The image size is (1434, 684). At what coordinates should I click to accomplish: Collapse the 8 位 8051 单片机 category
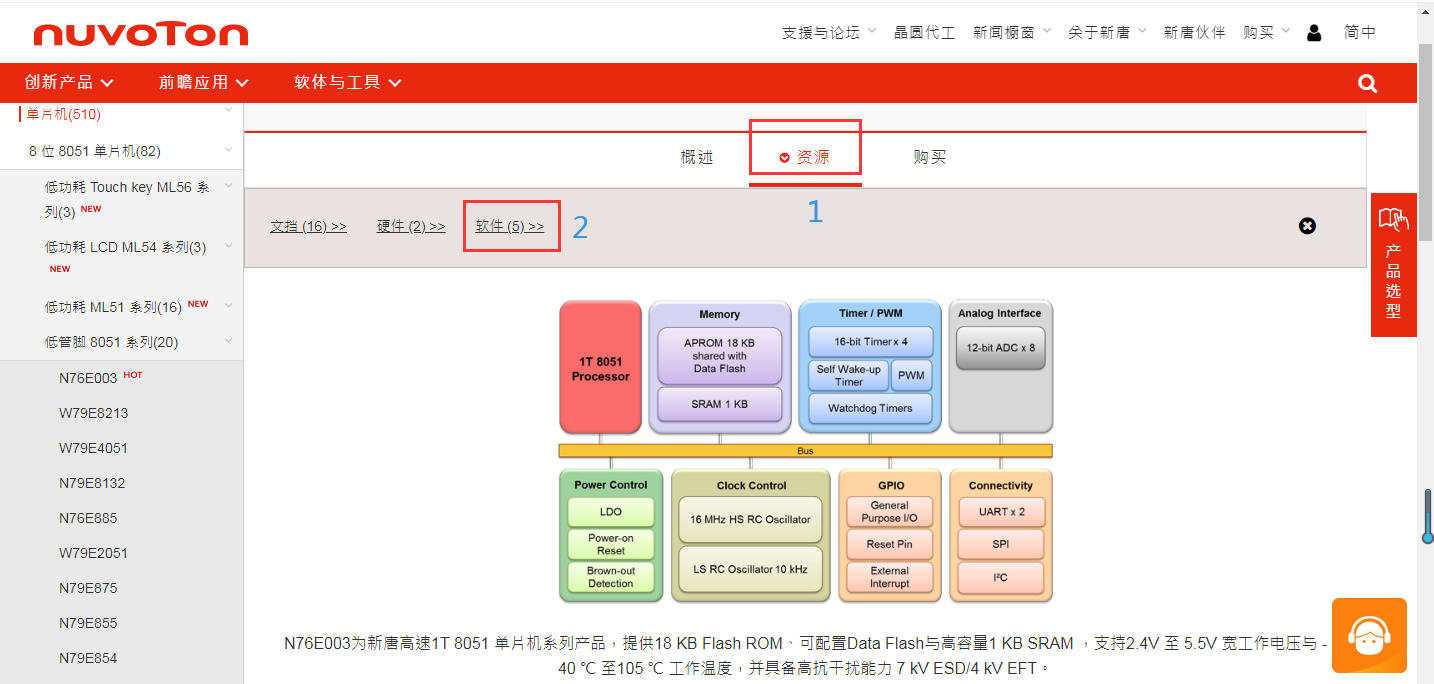pyautogui.click(x=228, y=150)
